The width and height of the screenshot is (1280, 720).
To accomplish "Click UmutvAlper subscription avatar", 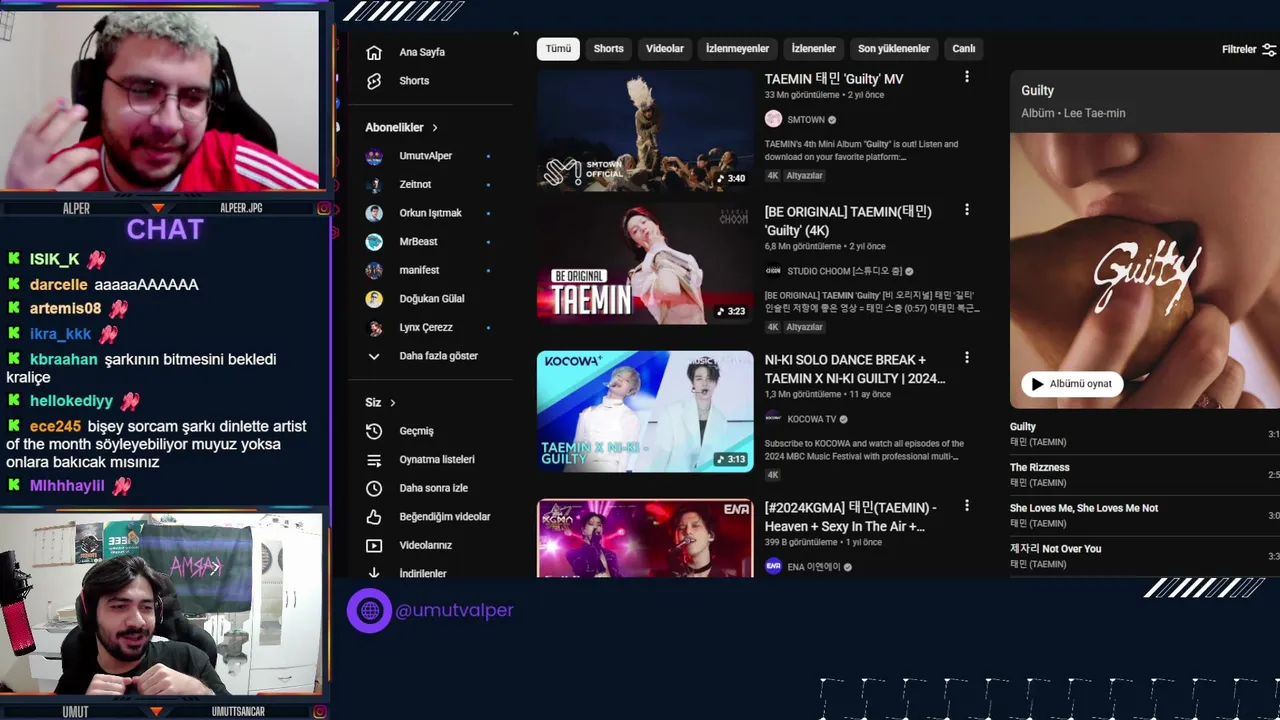I will pos(374,156).
